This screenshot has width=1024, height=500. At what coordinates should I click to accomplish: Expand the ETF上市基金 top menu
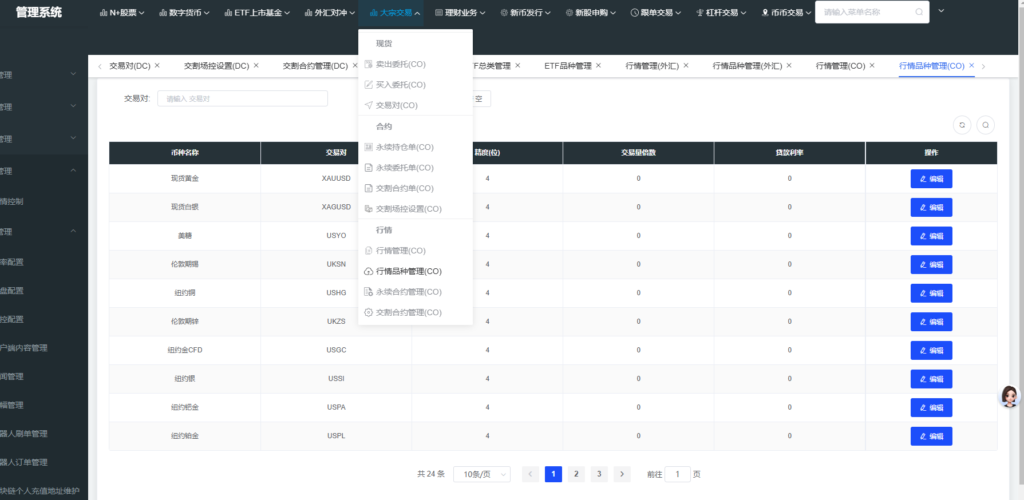point(257,12)
